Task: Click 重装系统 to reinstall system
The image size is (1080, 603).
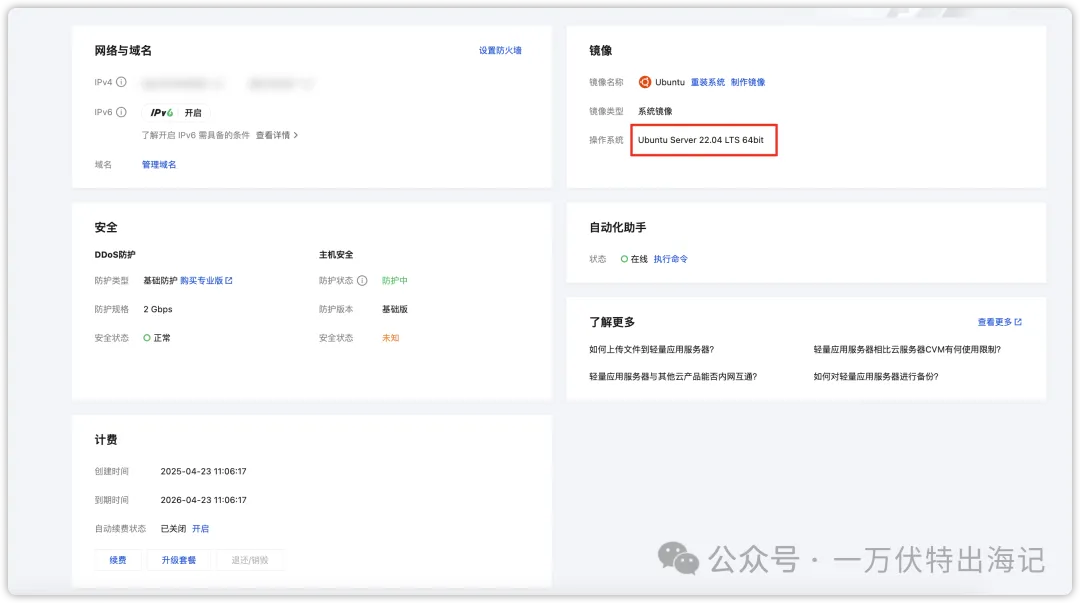Action: pyautogui.click(x=707, y=82)
